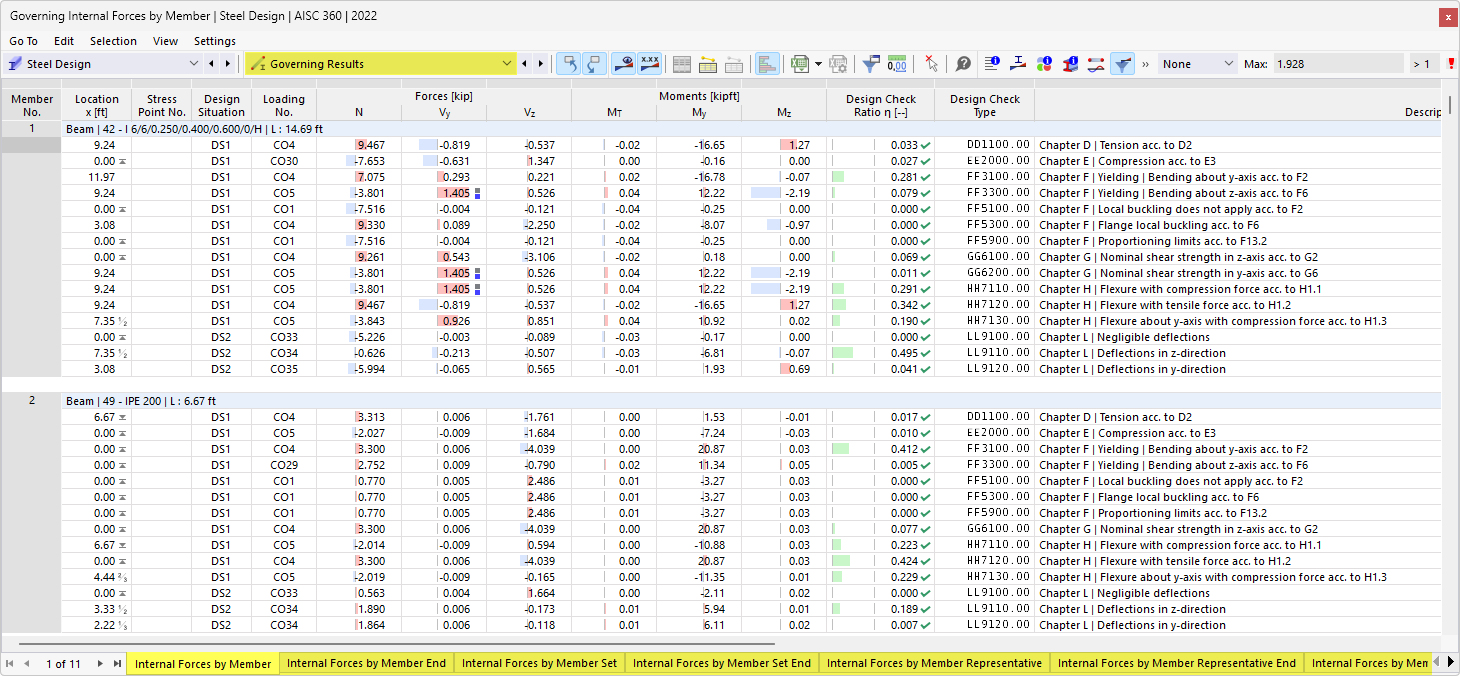Switch to Internal Forces by Member Set End tab

(x=722, y=663)
